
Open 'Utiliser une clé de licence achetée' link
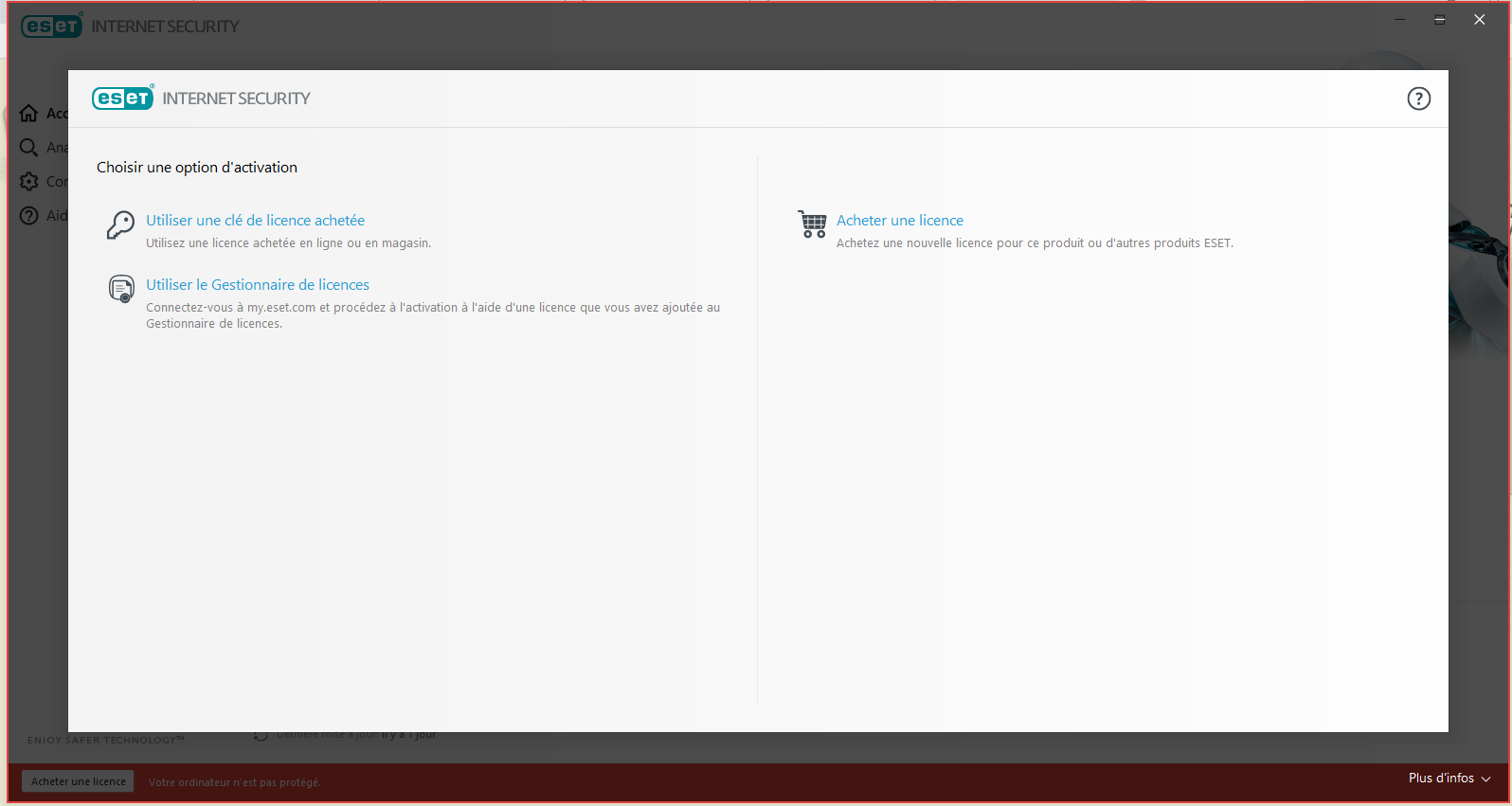(255, 220)
